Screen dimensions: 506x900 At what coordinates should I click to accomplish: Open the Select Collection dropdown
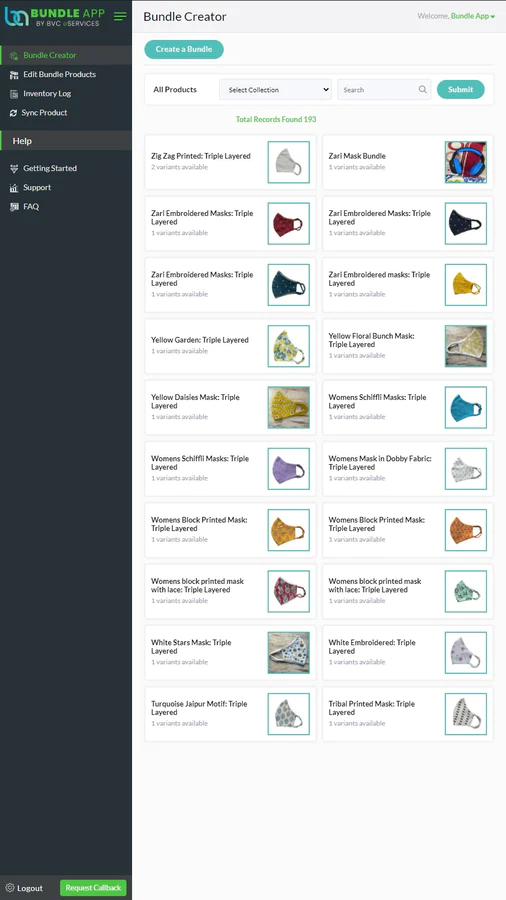point(275,90)
